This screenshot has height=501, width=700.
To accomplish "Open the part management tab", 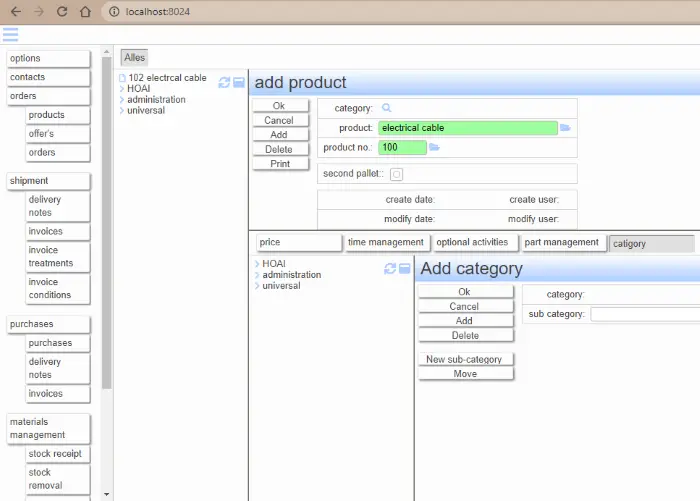I will [x=563, y=242].
